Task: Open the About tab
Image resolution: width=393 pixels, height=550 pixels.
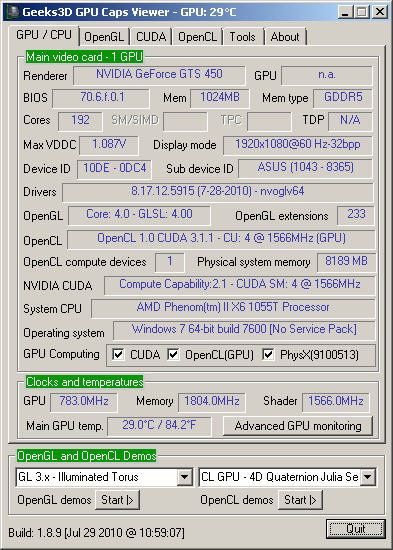Action: [x=285, y=37]
